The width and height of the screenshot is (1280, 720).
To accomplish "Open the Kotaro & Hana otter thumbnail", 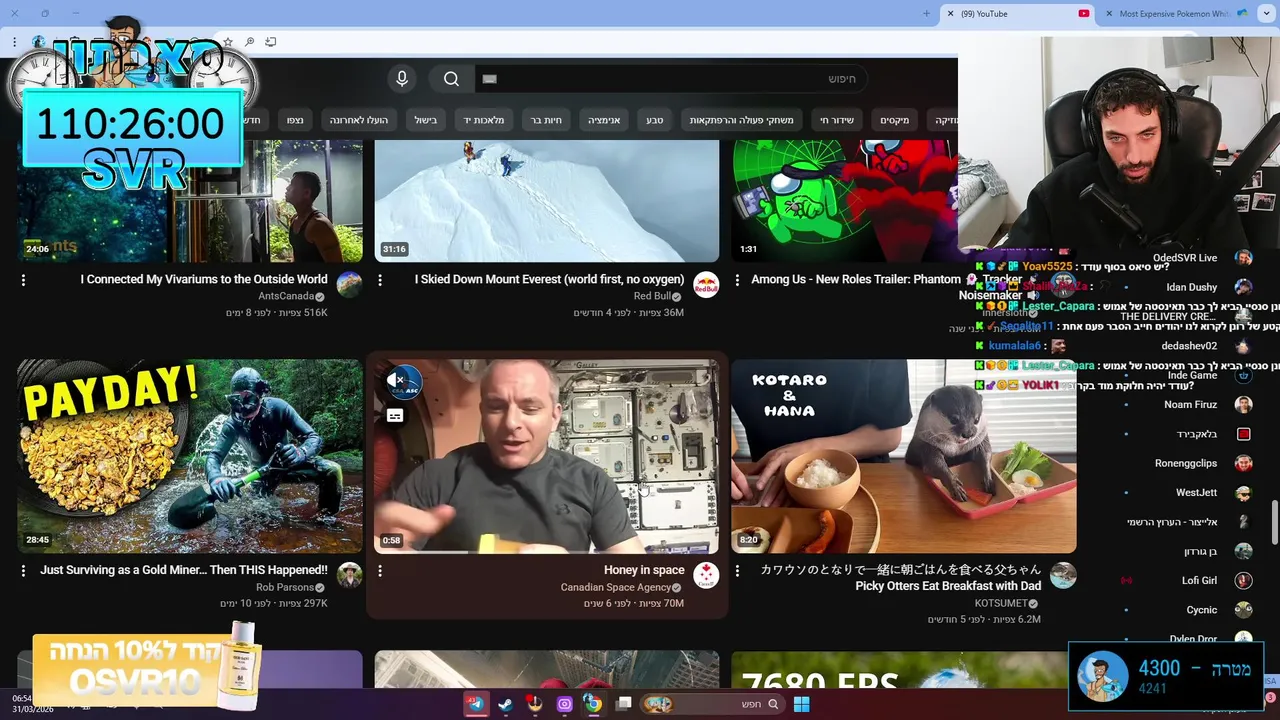I will pyautogui.click(x=904, y=456).
